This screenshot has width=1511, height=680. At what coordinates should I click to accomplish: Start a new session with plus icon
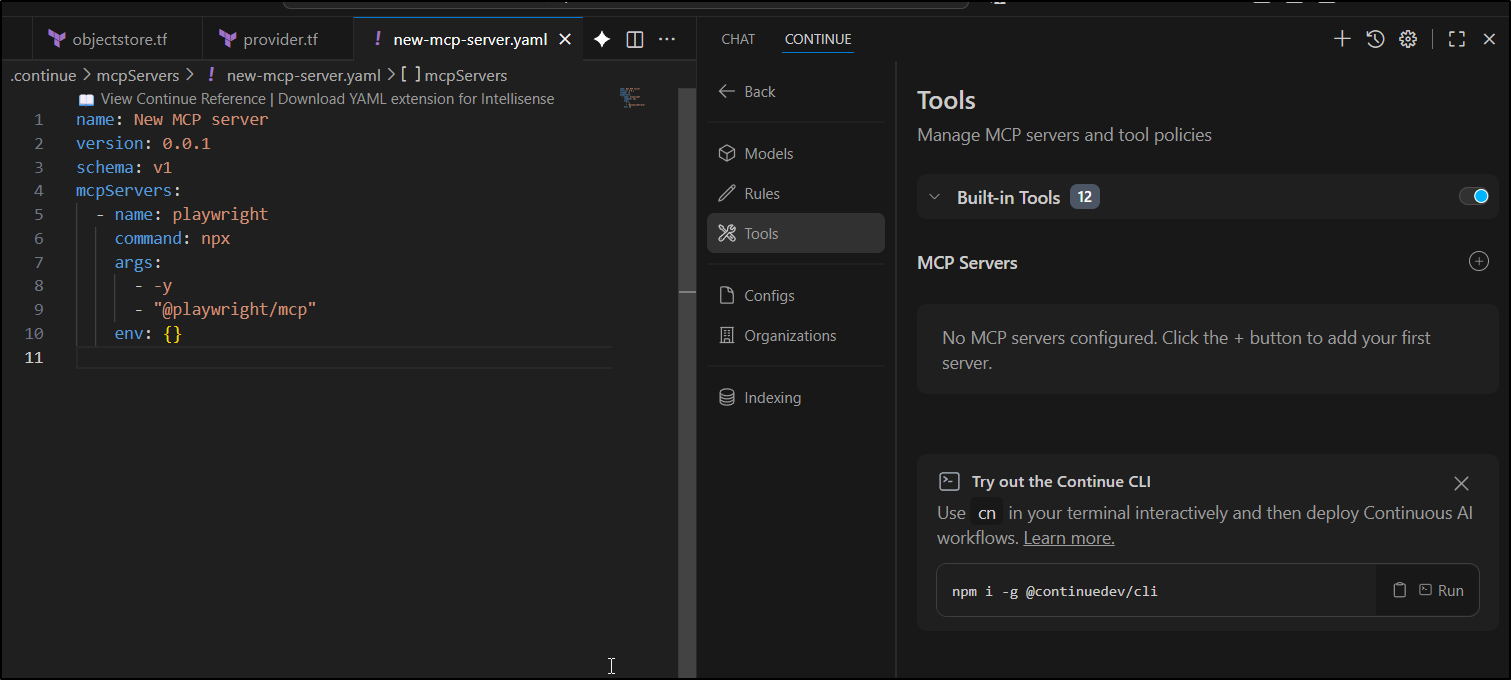[x=1342, y=39]
